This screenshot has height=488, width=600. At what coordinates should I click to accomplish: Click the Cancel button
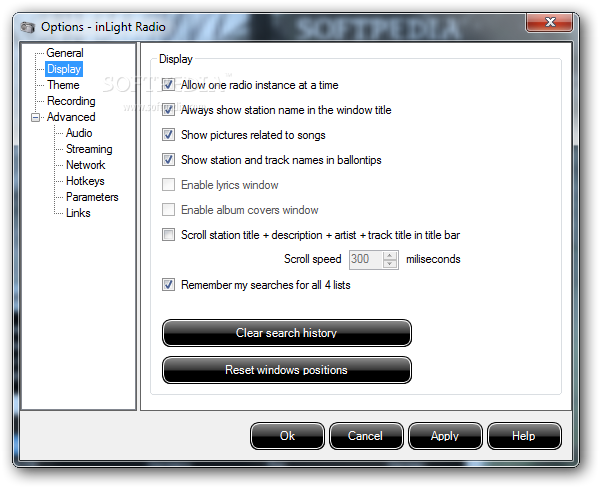click(366, 436)
